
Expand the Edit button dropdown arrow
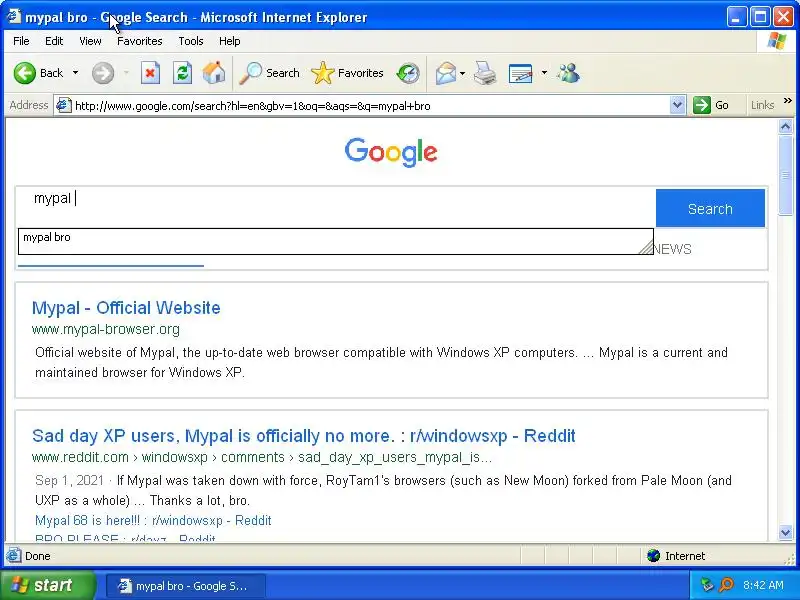click(544, 73)
